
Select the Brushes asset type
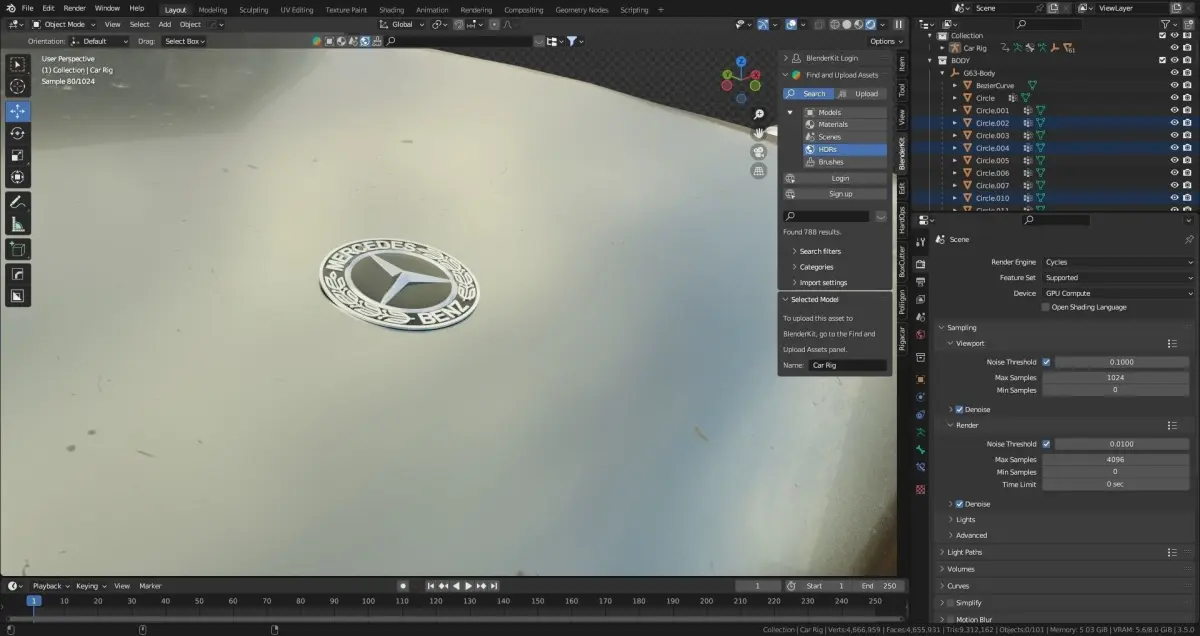click(x=845, y=162)
